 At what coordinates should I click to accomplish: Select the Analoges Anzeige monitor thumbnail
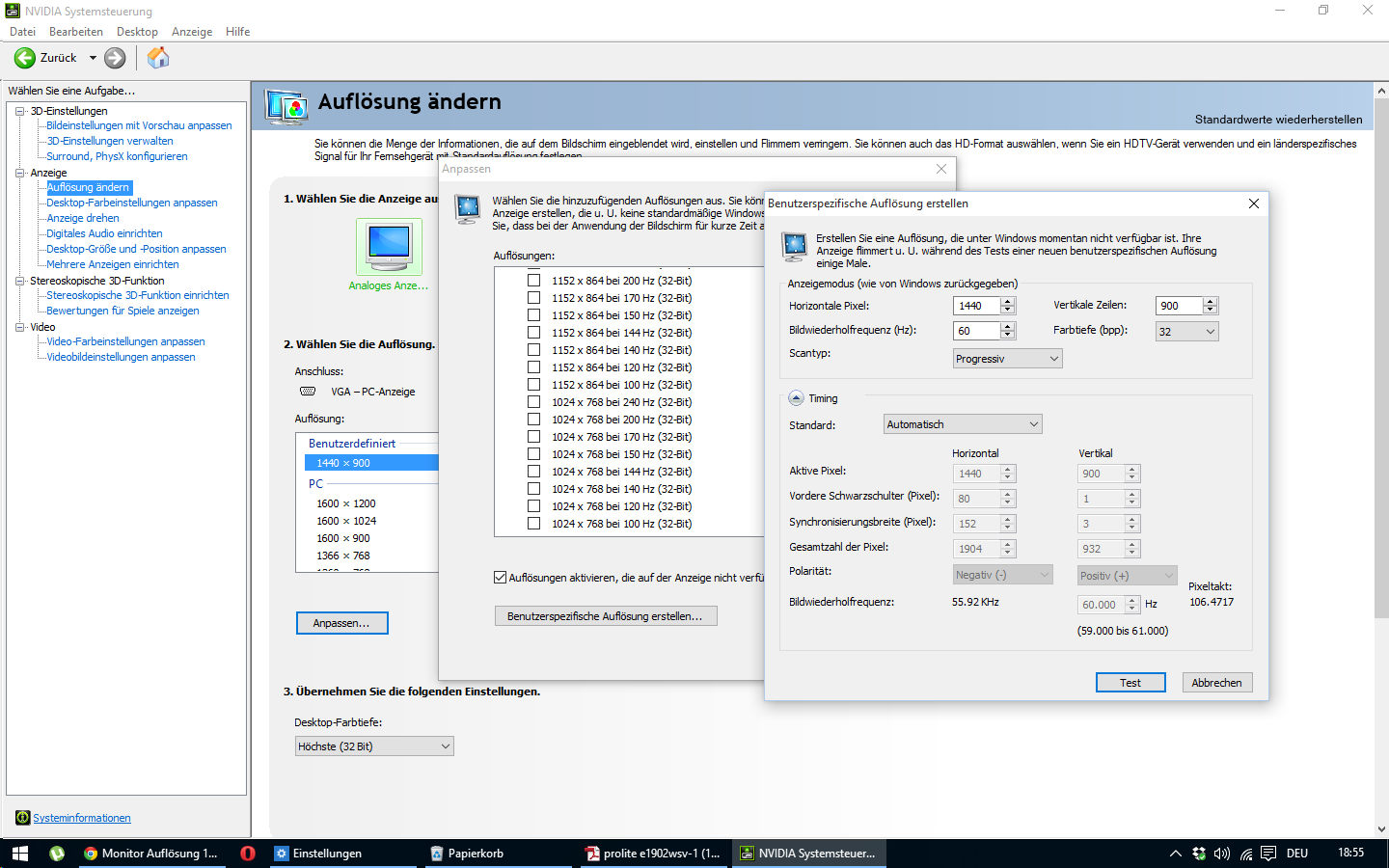(389, 246)
